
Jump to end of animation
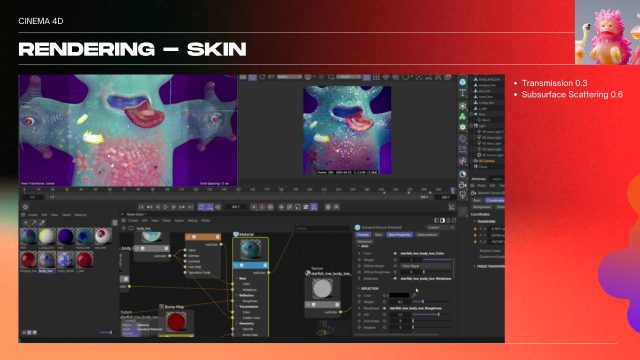coord(190,207)
